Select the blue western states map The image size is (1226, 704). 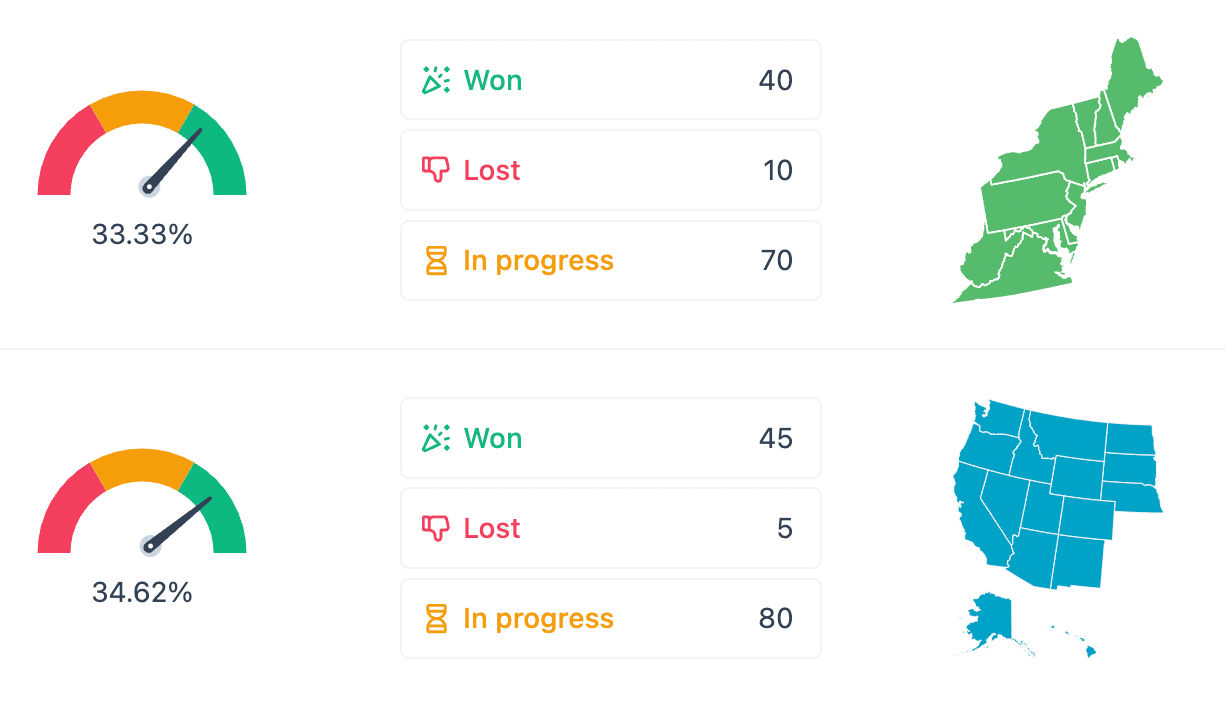1058,528
